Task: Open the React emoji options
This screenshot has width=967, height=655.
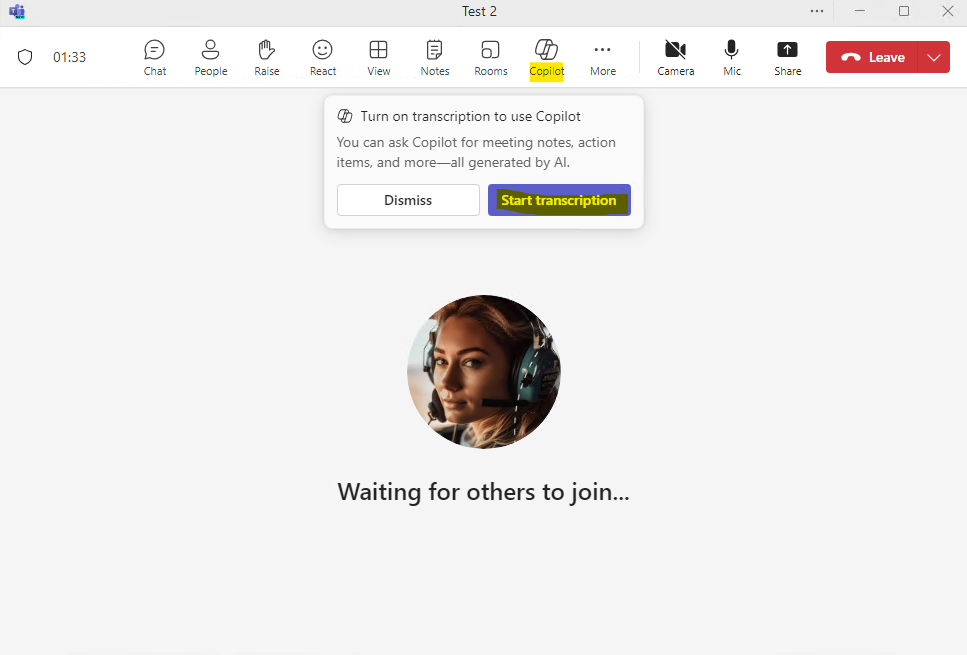Action: point(323,58)
